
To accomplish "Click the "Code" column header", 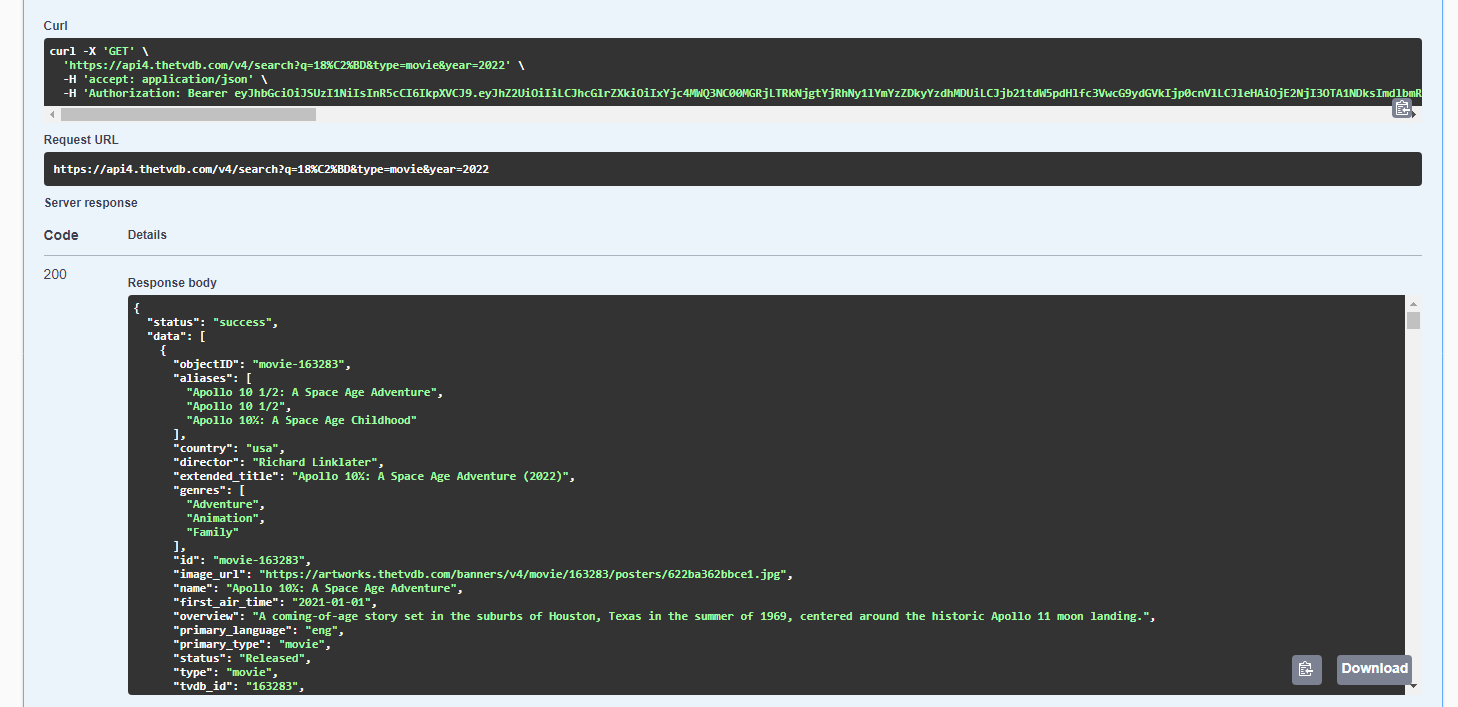I will tap(61, 235).
